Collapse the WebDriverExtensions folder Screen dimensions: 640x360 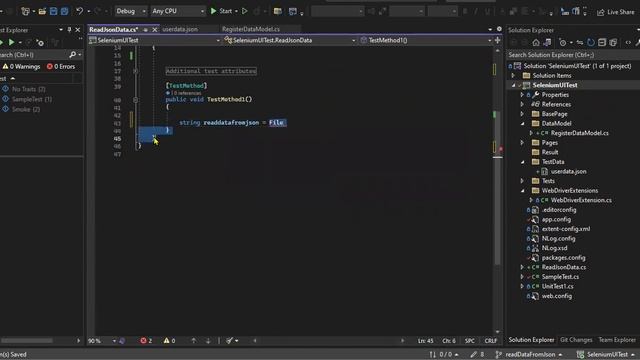[522, 191]
